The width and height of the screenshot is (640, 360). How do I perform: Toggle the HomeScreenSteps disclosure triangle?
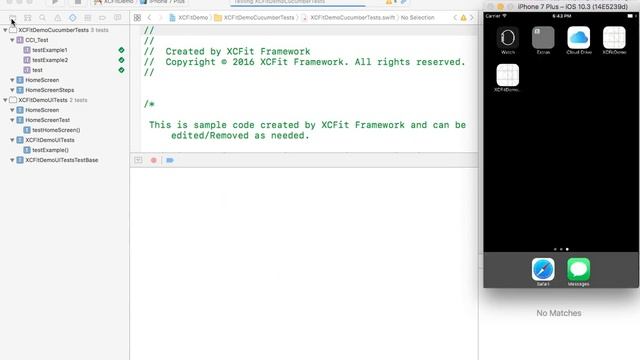pos(12,90)
